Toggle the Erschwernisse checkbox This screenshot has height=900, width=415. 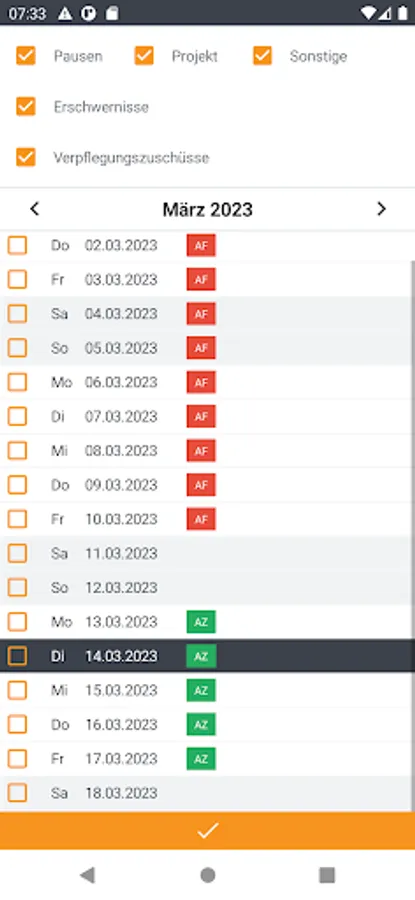tap(26, 106)
